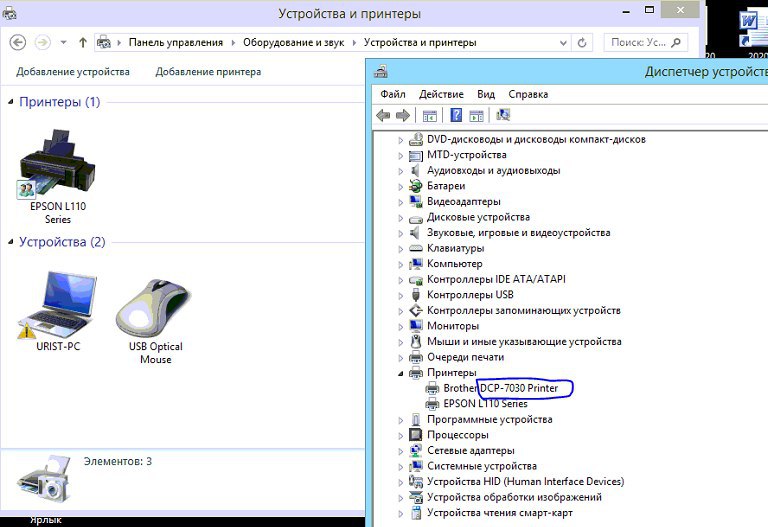
Task: Click Device Manager toolbar forward arrow
Action: tap(403, 116)
